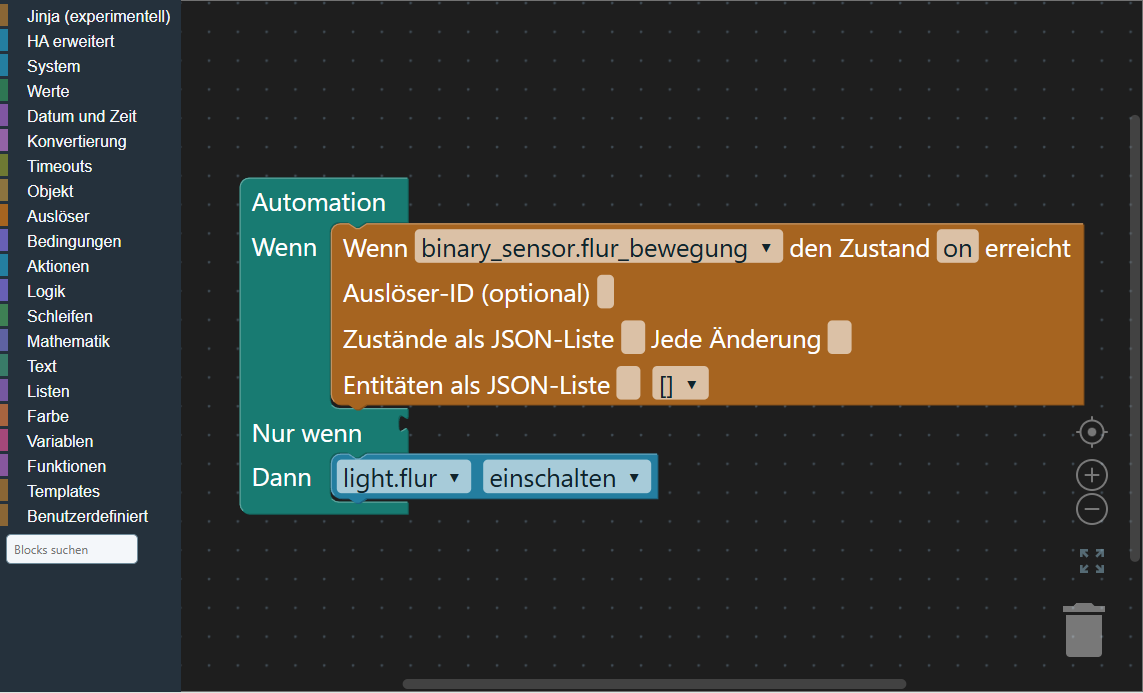Open the Funktionen category
The image size is (1143, 693).
coord(90,466)
